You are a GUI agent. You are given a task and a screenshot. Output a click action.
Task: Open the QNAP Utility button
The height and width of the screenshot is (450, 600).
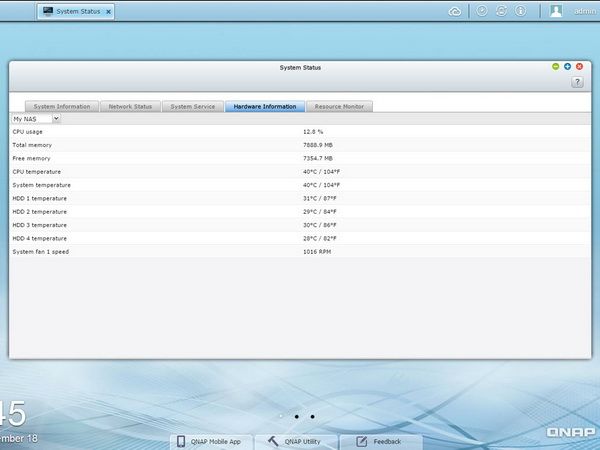click(x=296, y=442)
